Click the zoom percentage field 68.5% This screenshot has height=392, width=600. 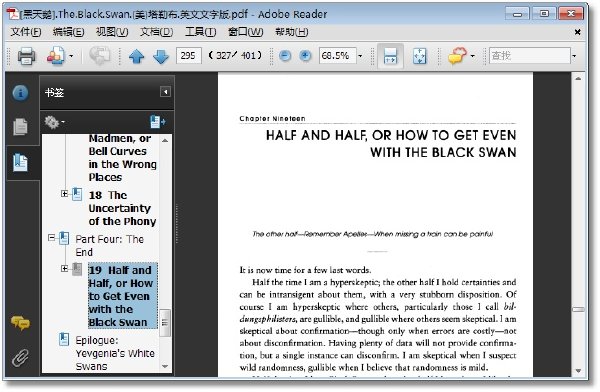(338, 56)
